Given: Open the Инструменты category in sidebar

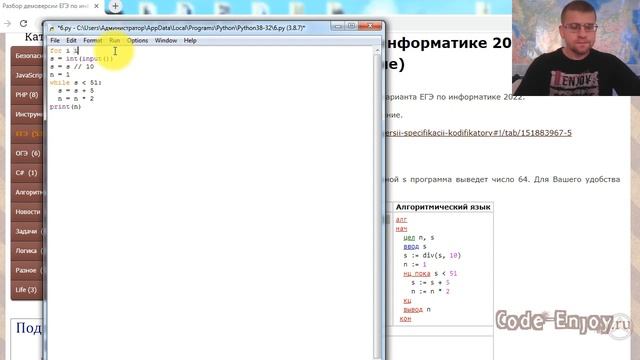Looking at the screenshot, I should point(27,114).
